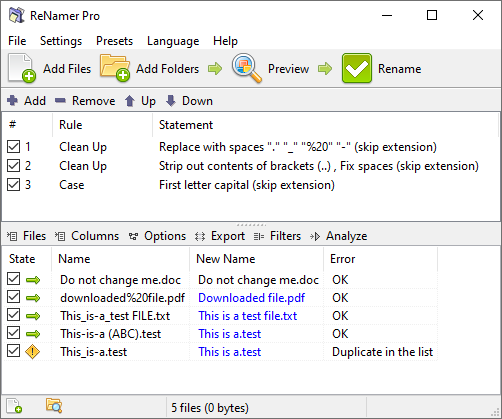The width and height of the screenshot is (502, 419).
Task: Click the Add Files label
Action: 67,69
